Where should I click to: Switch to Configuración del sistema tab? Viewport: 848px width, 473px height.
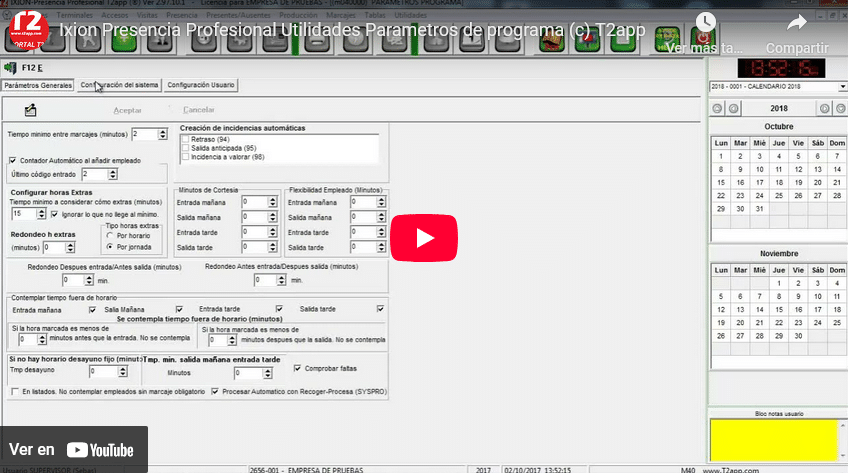tap(120, 85)
